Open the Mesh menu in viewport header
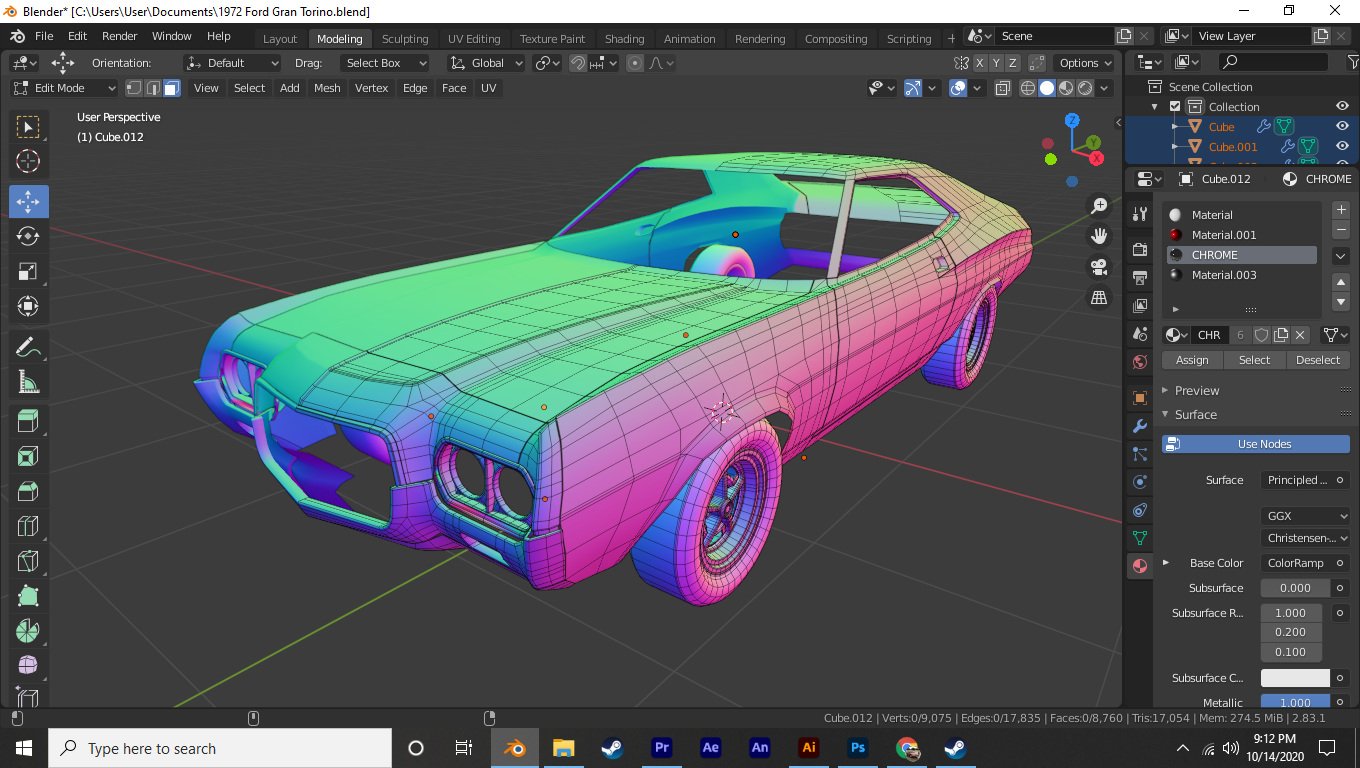Viewport: 1360px width, 768px height. (x=327, y=88)
